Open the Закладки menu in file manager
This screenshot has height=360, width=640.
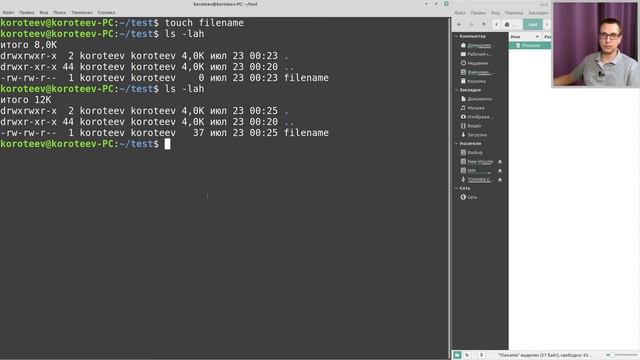pyautogui.click(x=538, y=13)
